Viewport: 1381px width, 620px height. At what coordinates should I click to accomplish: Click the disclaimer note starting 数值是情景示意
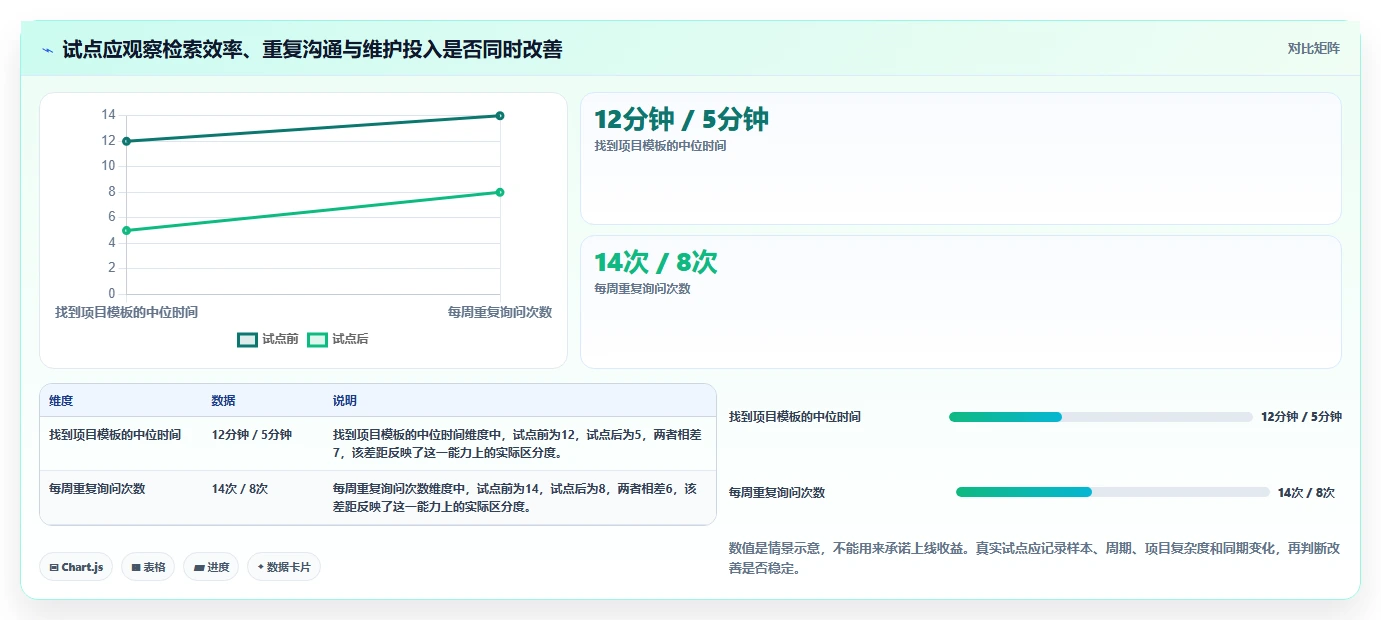[1035, 559]
